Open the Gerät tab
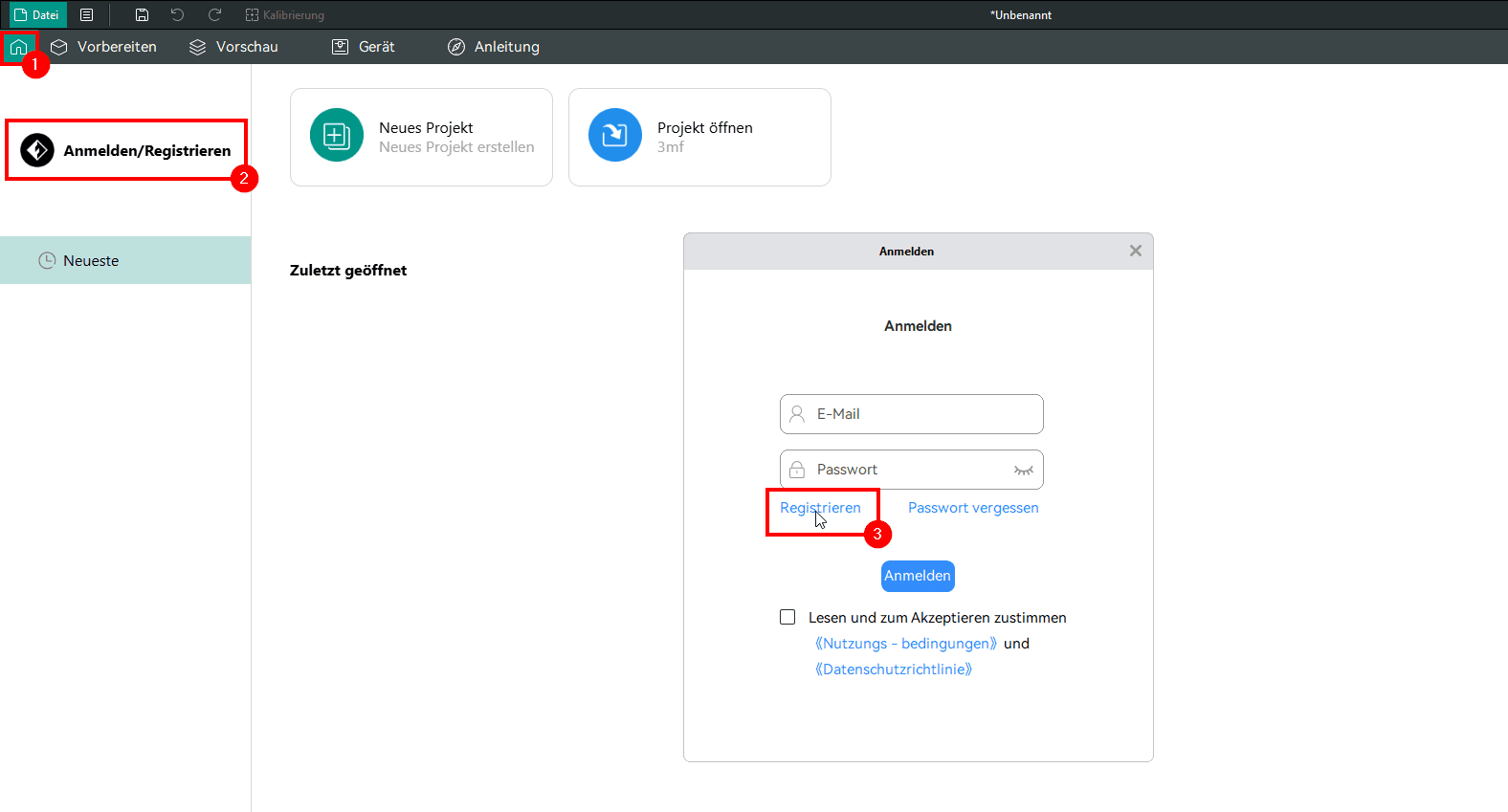 (363, 47)
